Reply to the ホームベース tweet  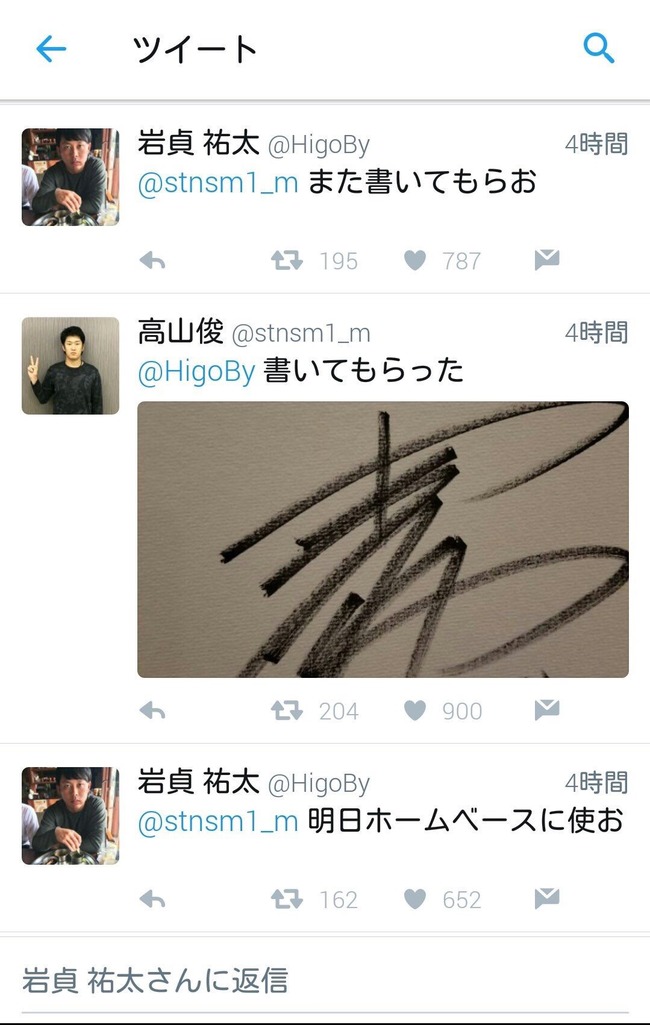pyautogui.click(x=152, y=899)
